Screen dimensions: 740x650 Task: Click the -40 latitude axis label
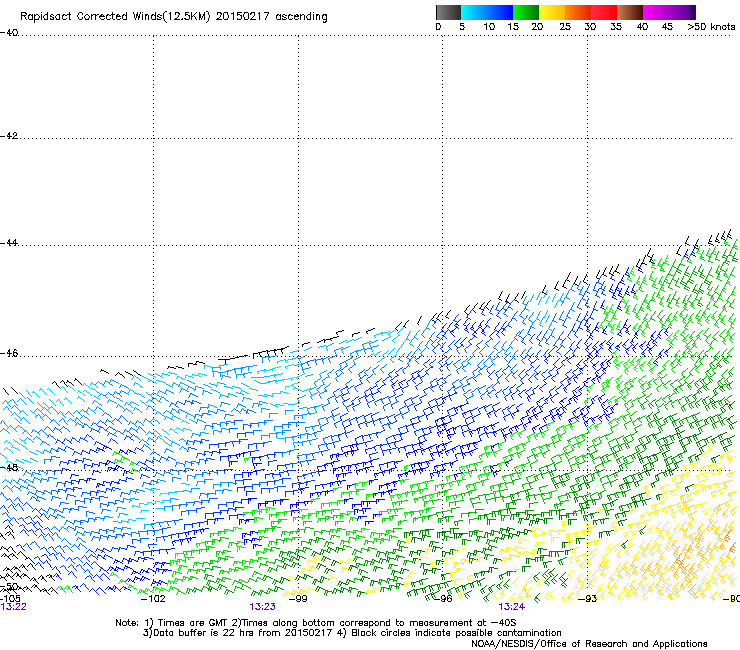tap(9, 33)
